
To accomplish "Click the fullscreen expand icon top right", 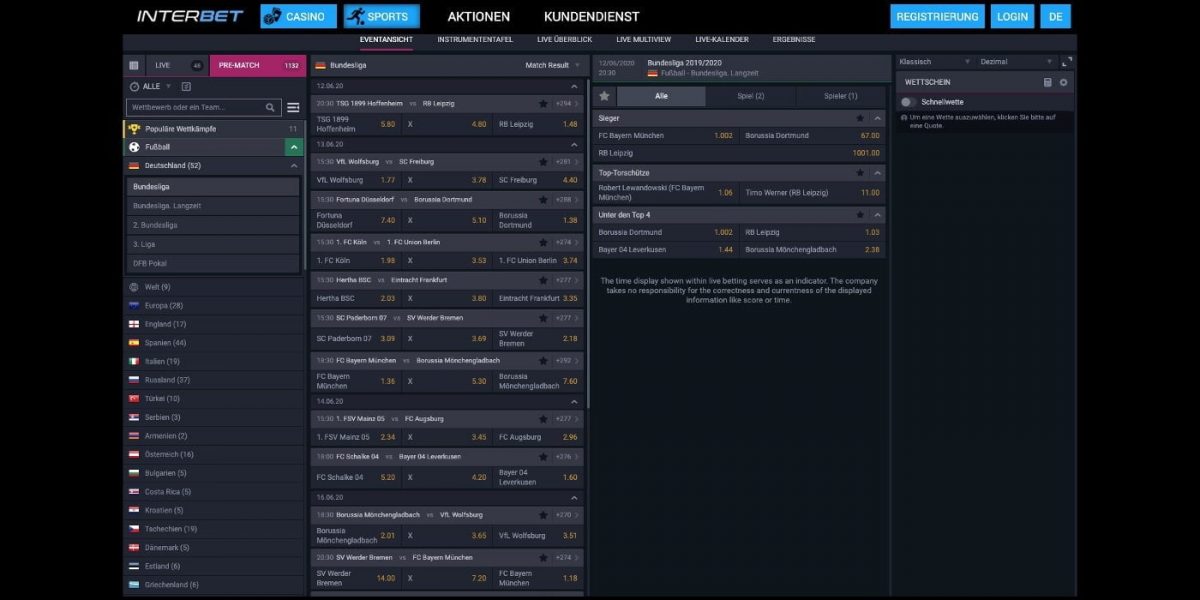I will coord(1066,62).
